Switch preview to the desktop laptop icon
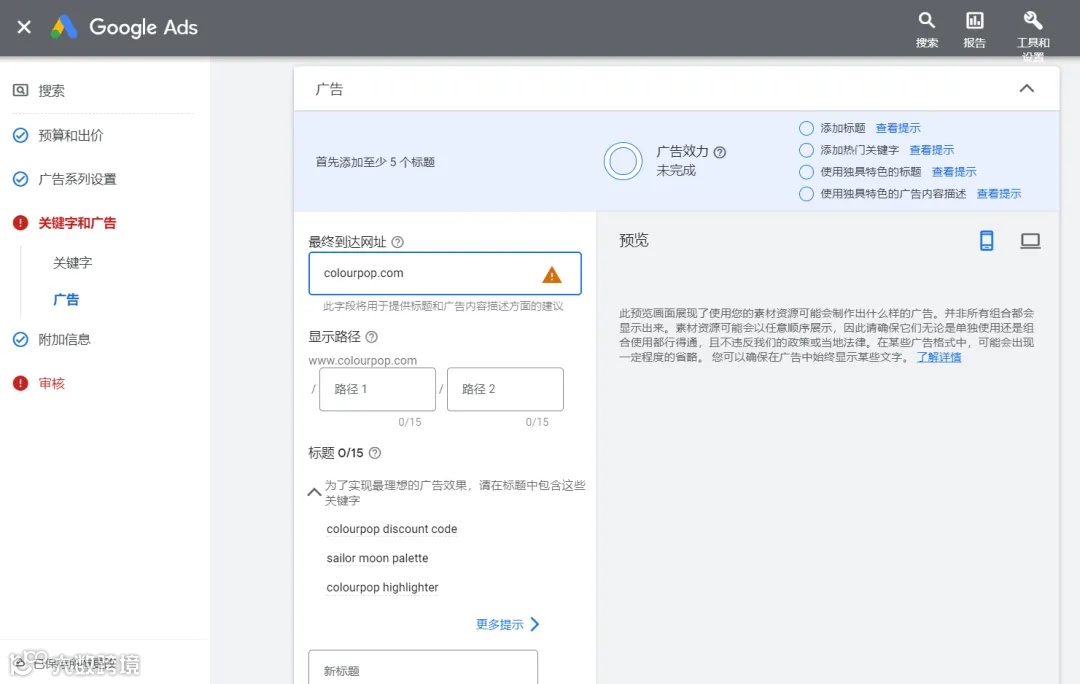Screen dimensions: 1080x684 (1030, 240)
